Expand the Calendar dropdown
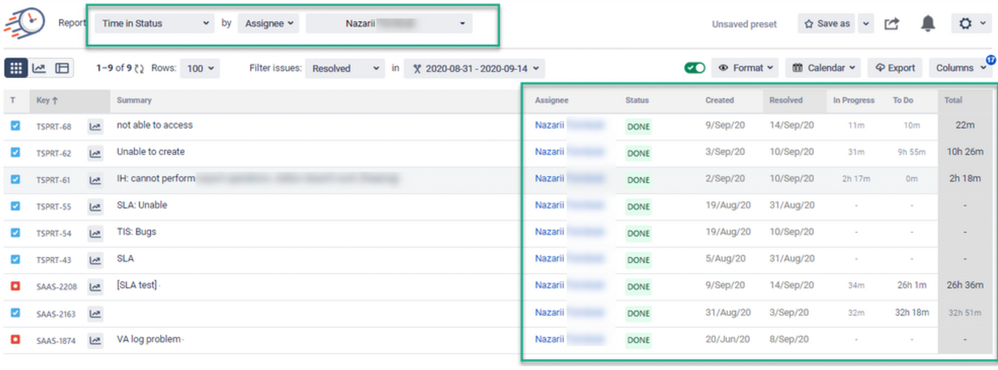 tap(823, 68)
